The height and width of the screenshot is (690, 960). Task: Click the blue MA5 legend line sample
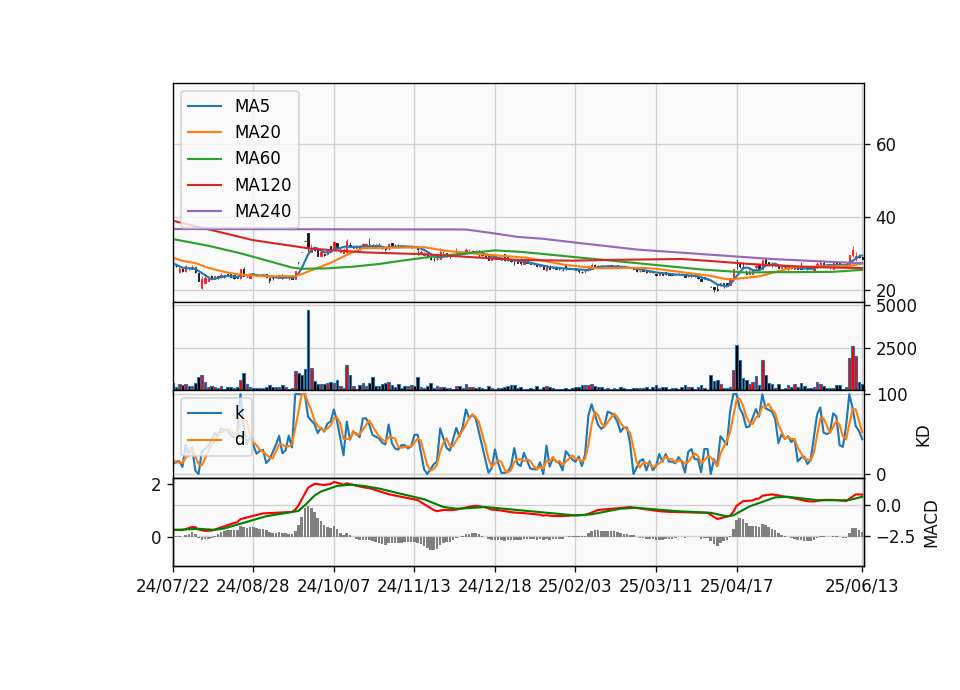(204, 106)
